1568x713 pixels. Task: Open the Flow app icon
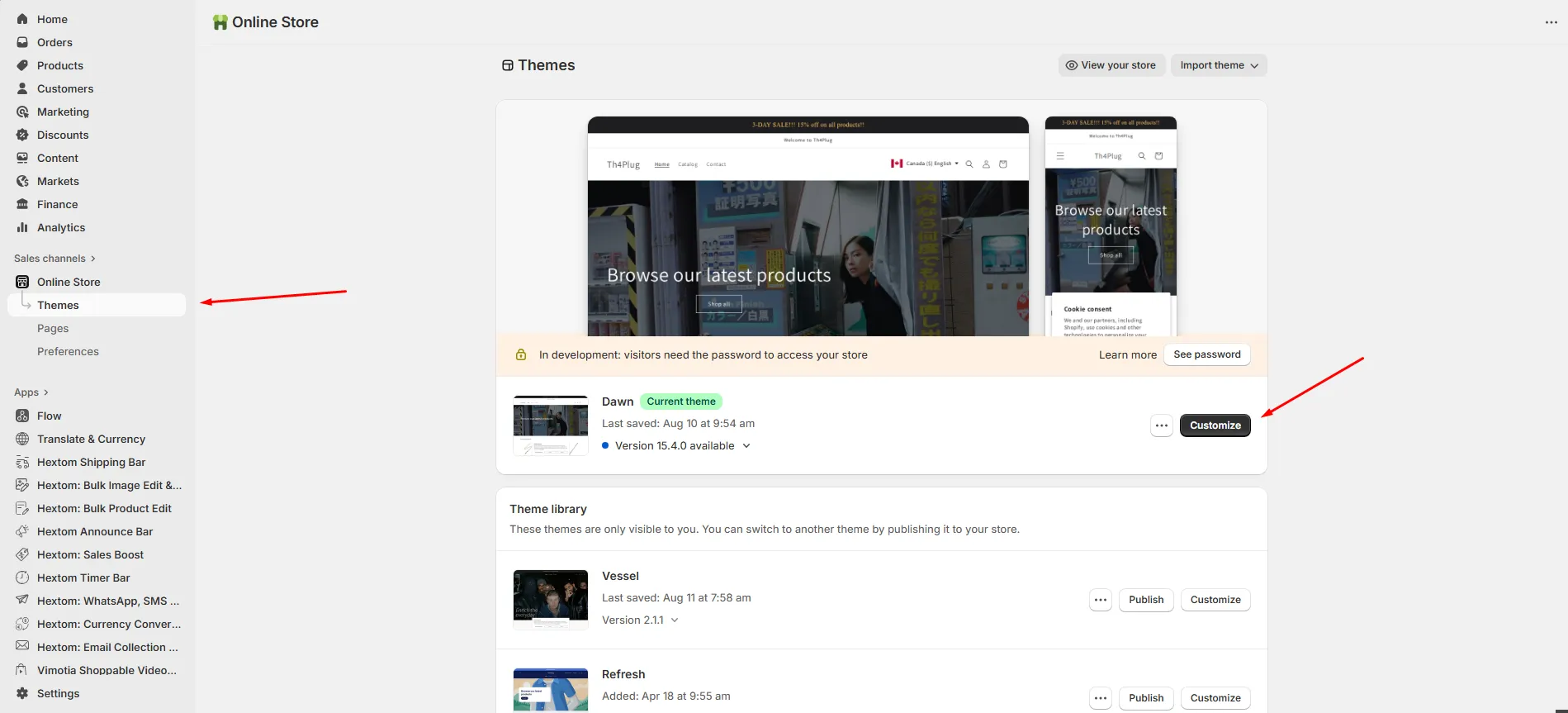tap(22, 416)
